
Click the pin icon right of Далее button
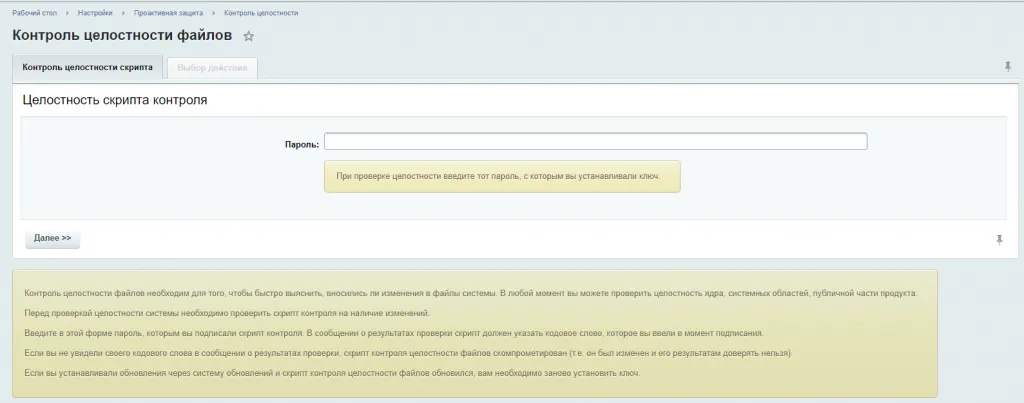999,239
